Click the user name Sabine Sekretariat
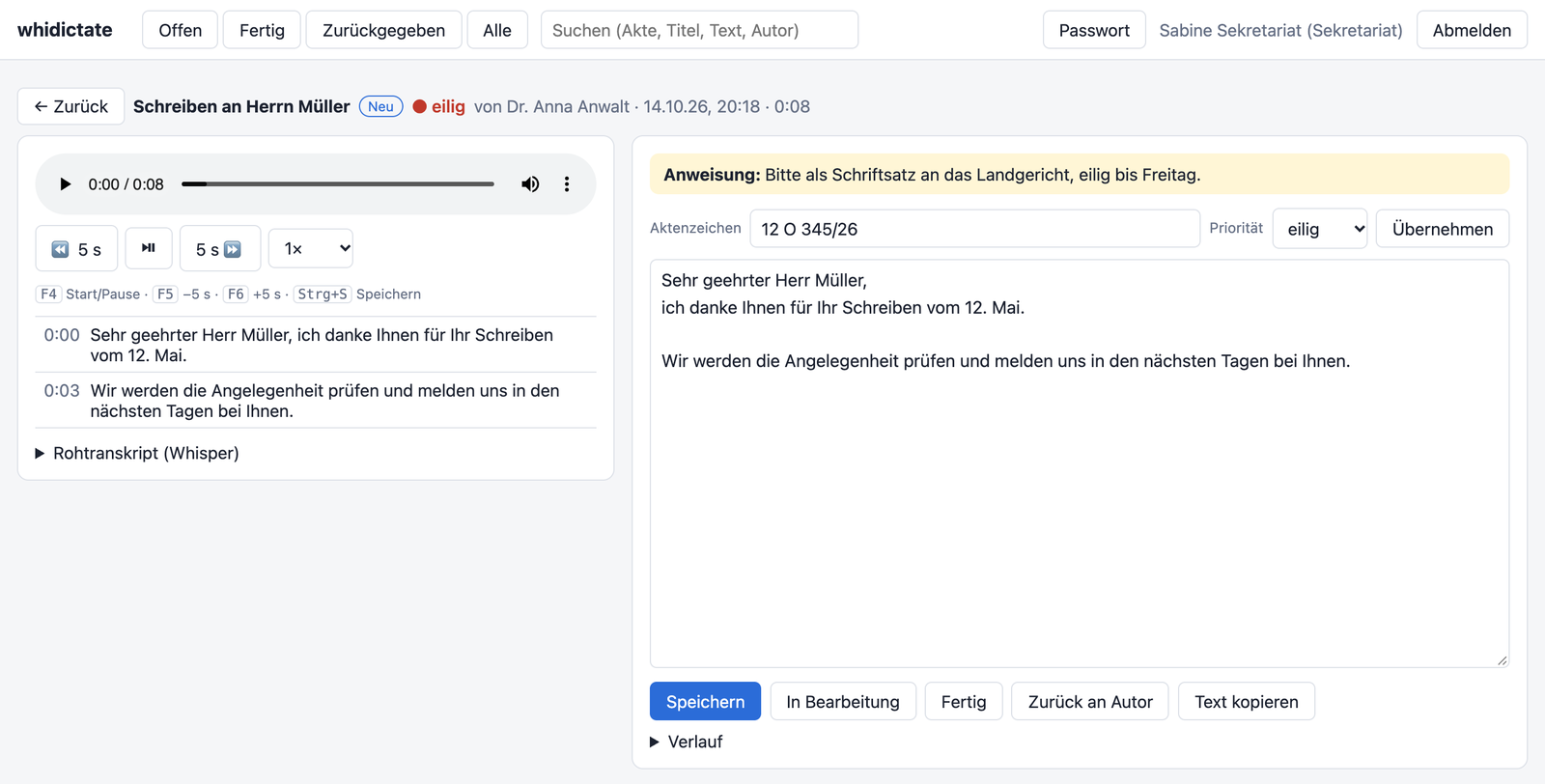The width and height of the screenshot is (1545, 784). pos(1280,30)
